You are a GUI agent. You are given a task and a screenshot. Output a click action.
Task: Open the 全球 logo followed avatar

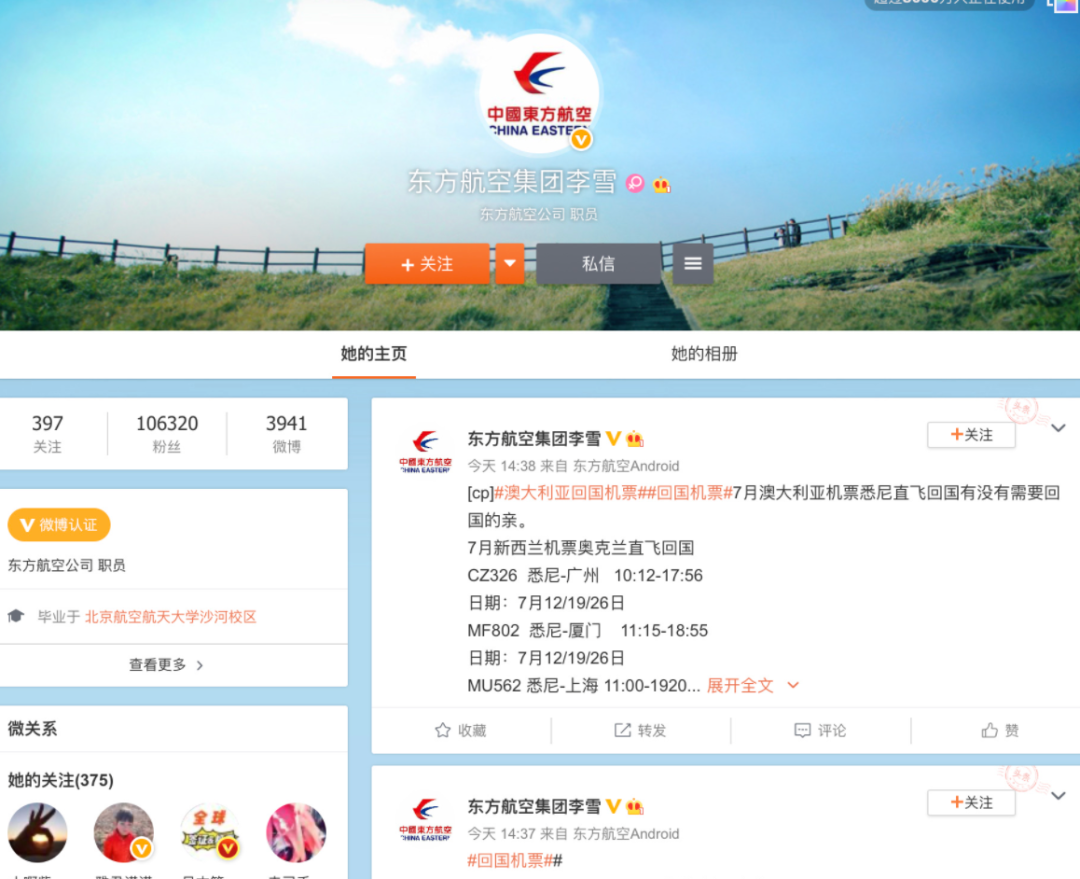tap(209, 832)
